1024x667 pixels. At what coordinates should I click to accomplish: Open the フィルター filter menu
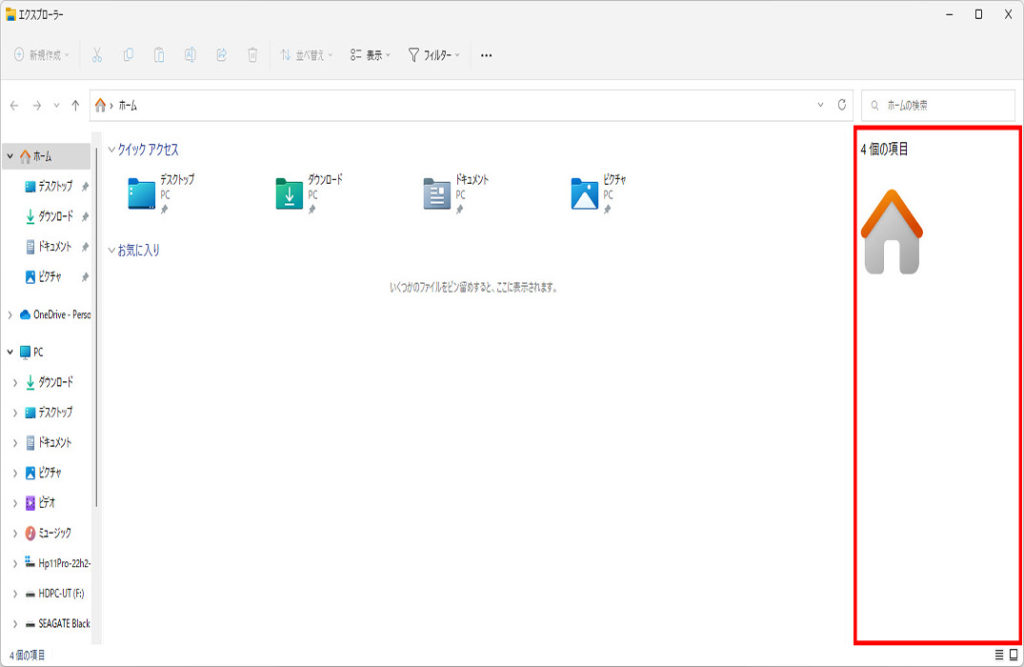tap(434, 55)
